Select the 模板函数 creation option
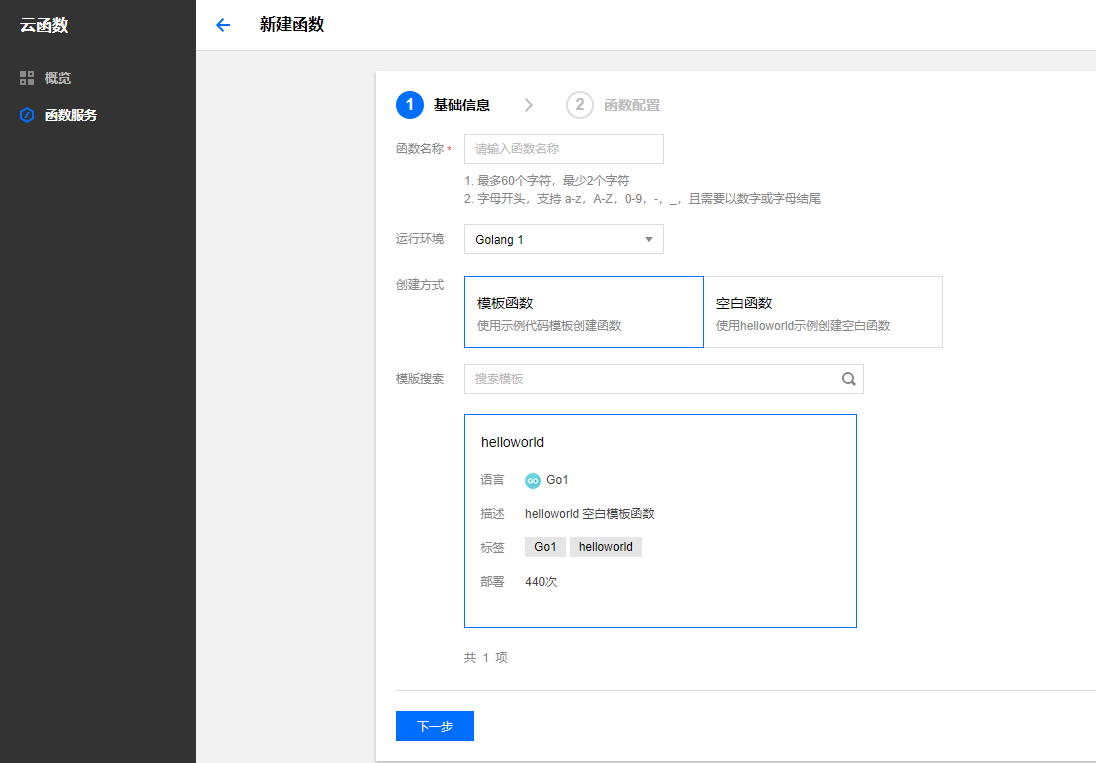 coord(583,311)
